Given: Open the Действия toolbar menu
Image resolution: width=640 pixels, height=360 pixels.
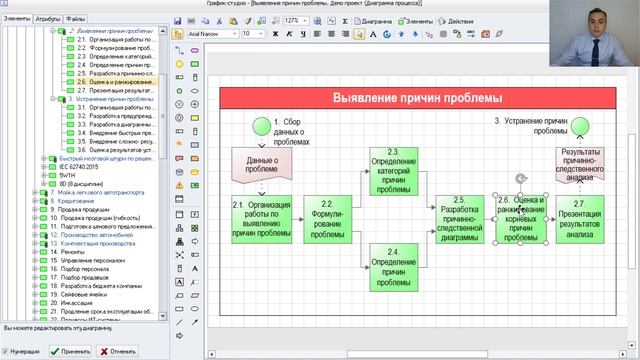Looking at the screenshot, I should pos(456,21).
